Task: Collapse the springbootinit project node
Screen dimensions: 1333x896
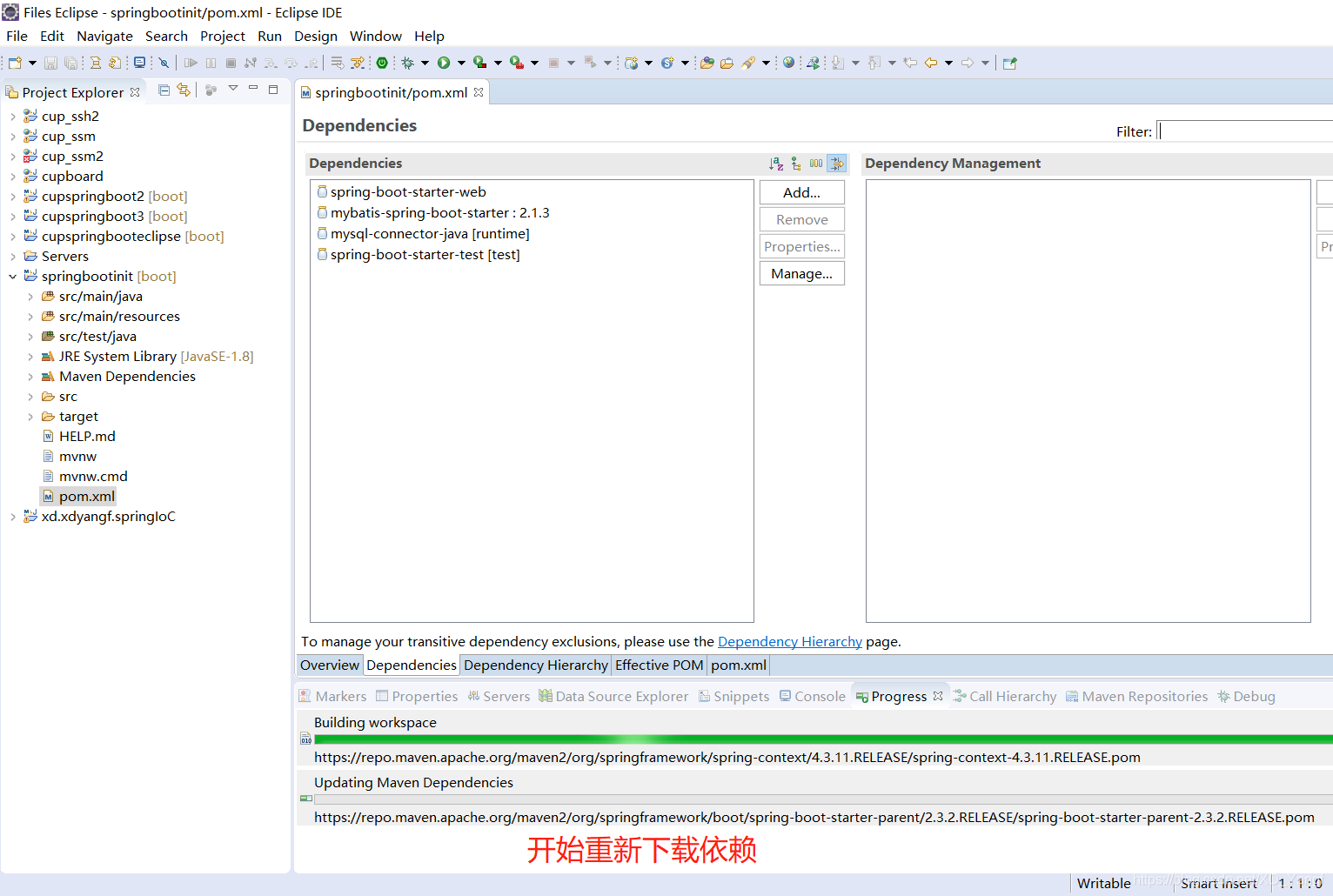Action: [12, 277]
